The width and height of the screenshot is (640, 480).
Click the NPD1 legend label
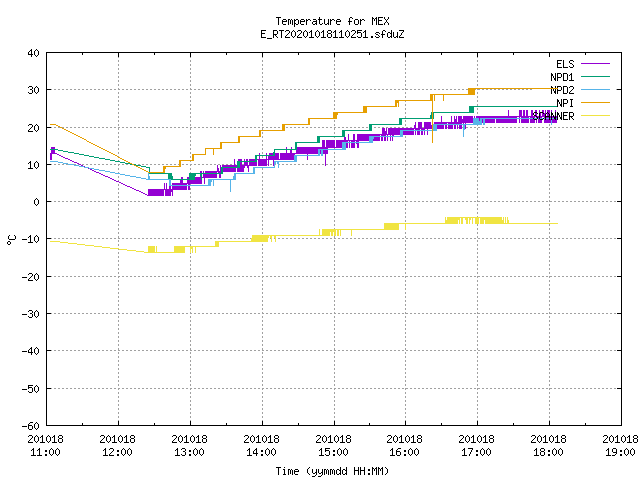(x=562, y=77)
